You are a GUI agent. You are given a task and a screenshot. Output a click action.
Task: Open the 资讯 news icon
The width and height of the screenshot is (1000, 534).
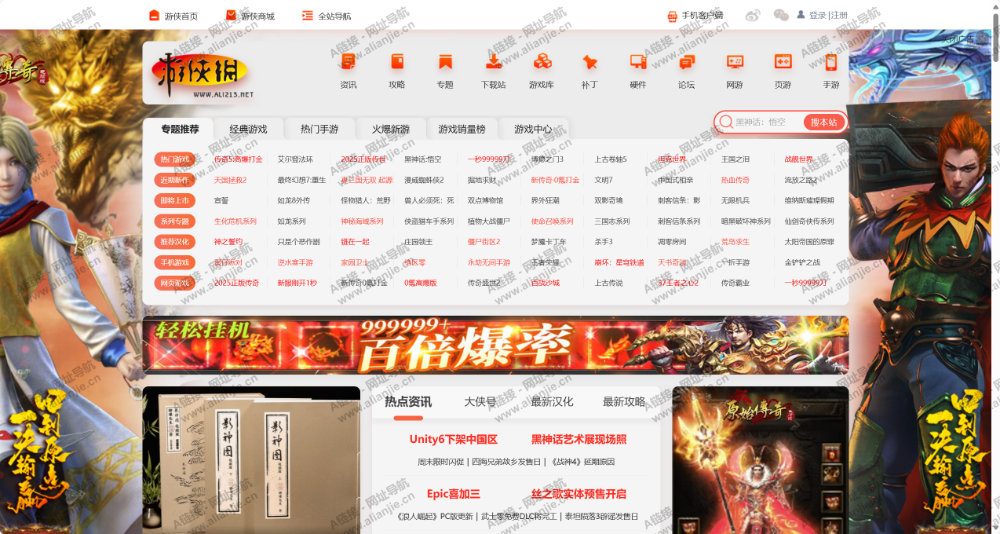click(x=348, y=62)
